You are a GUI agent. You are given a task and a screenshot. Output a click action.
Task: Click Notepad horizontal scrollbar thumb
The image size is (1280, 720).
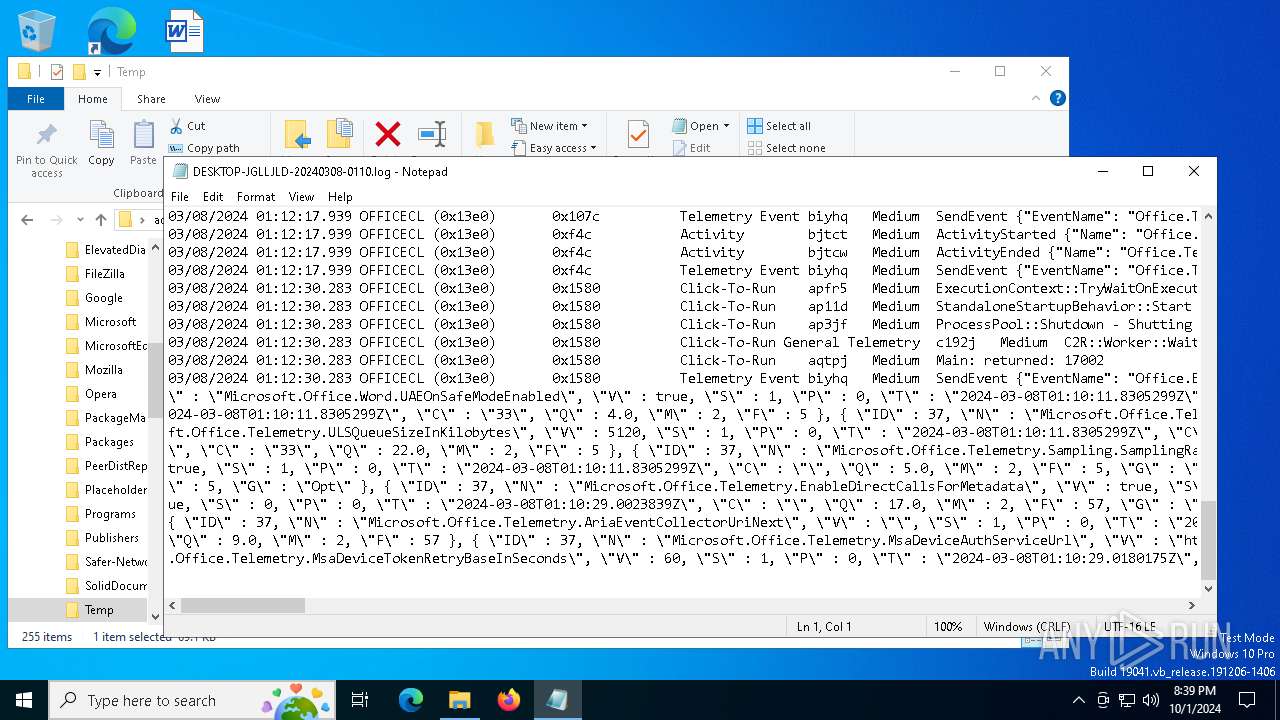pos(243,605)
